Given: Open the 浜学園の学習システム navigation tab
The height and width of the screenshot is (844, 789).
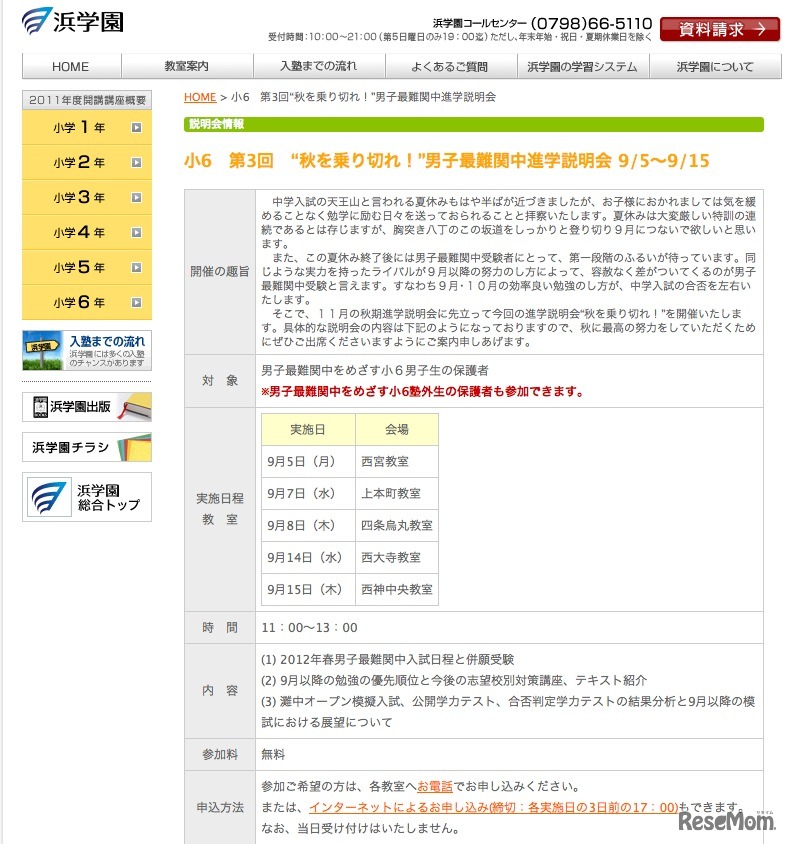Looking at the screenshot, I should point(583,66).
